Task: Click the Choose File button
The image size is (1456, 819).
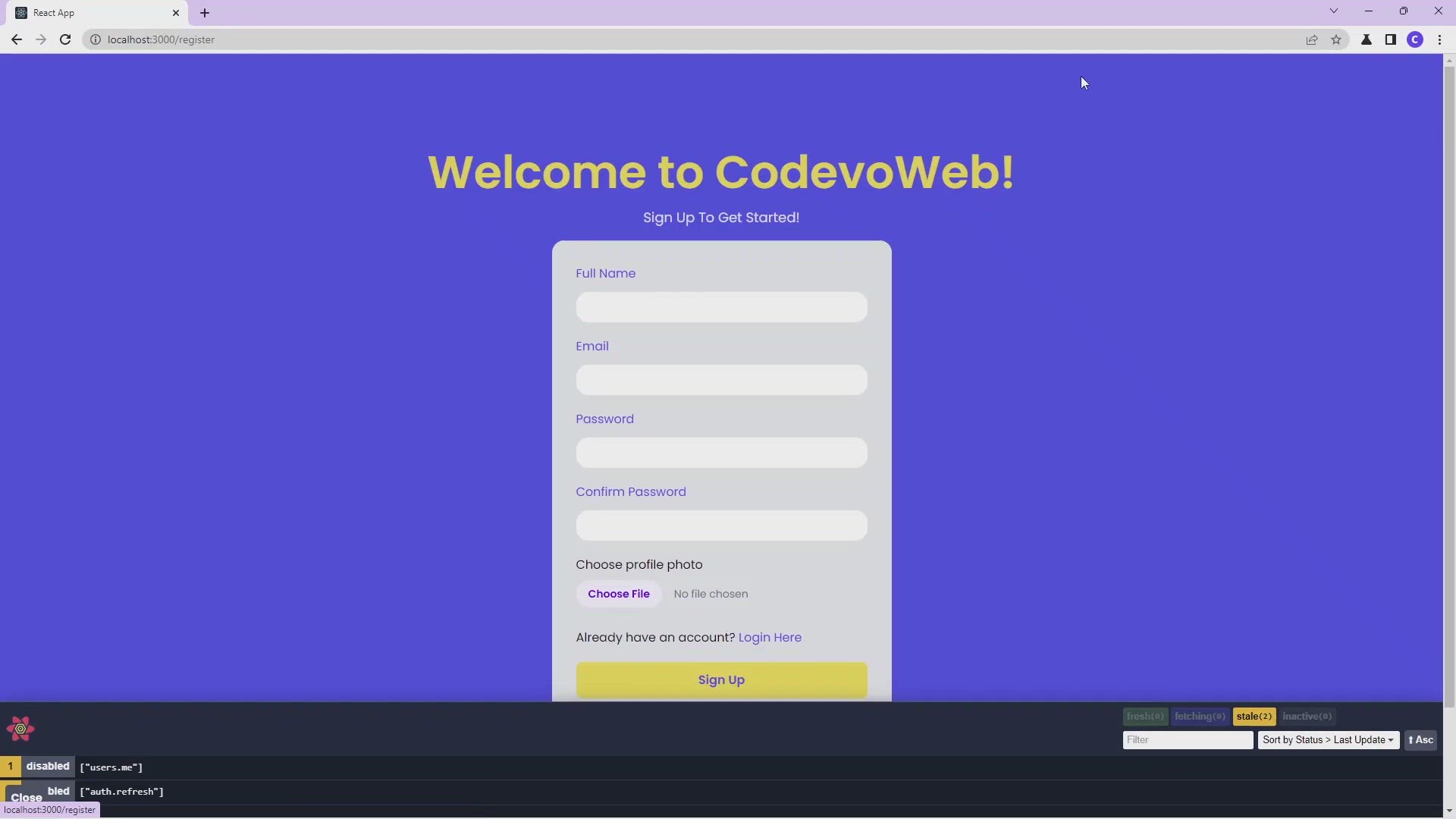Action: coord(619,594)
